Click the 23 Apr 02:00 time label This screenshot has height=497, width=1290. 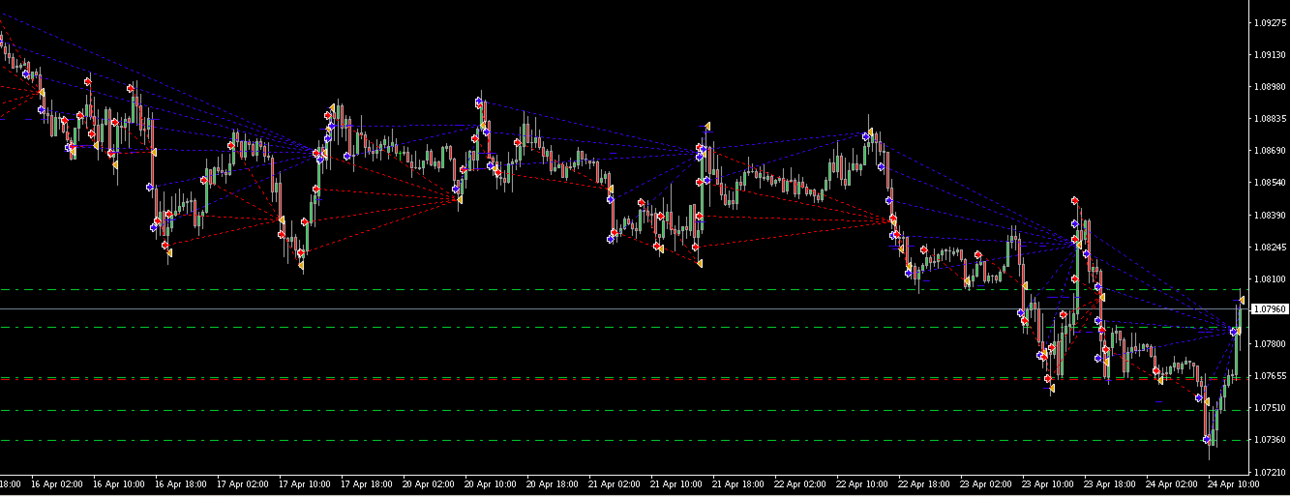987,484
